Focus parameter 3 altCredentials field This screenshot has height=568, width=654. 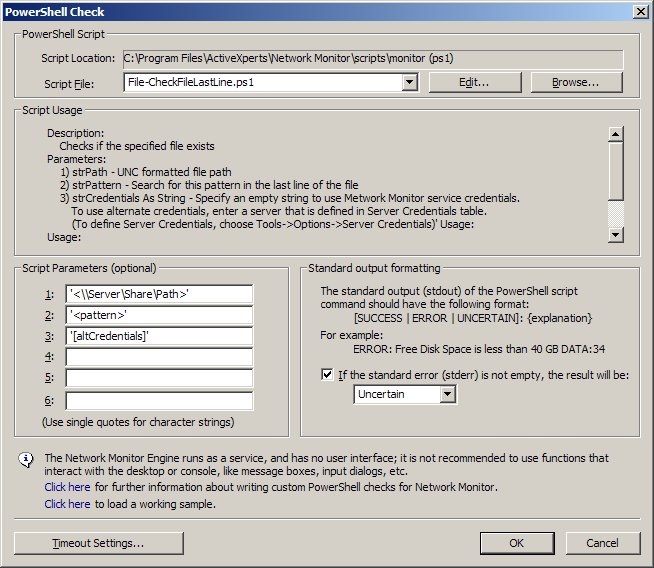coord(159,336)
